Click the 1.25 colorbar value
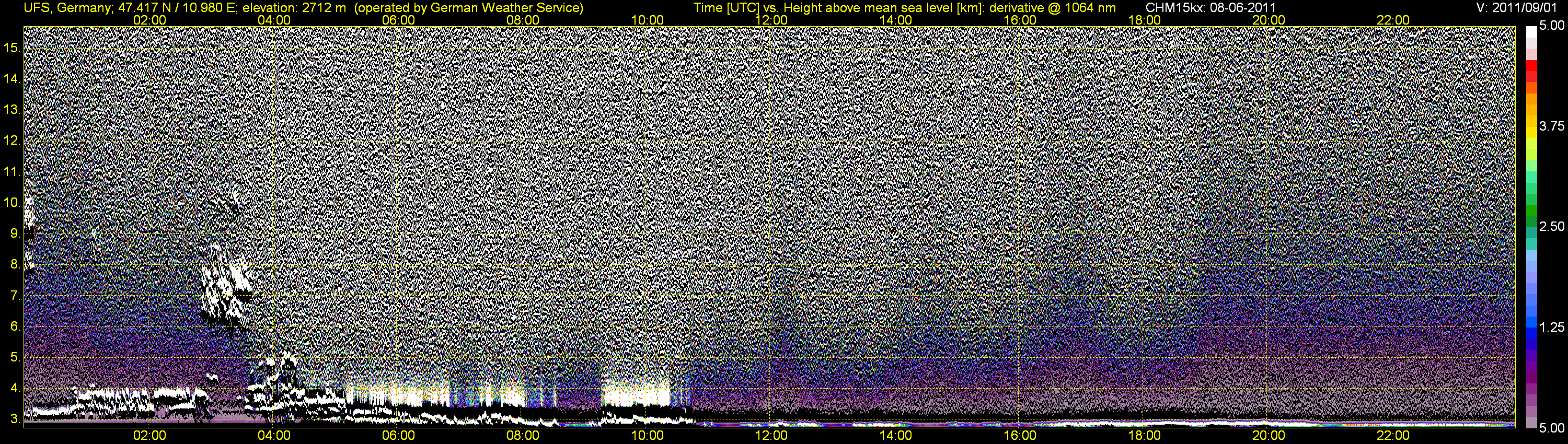 coord(1552,328)
